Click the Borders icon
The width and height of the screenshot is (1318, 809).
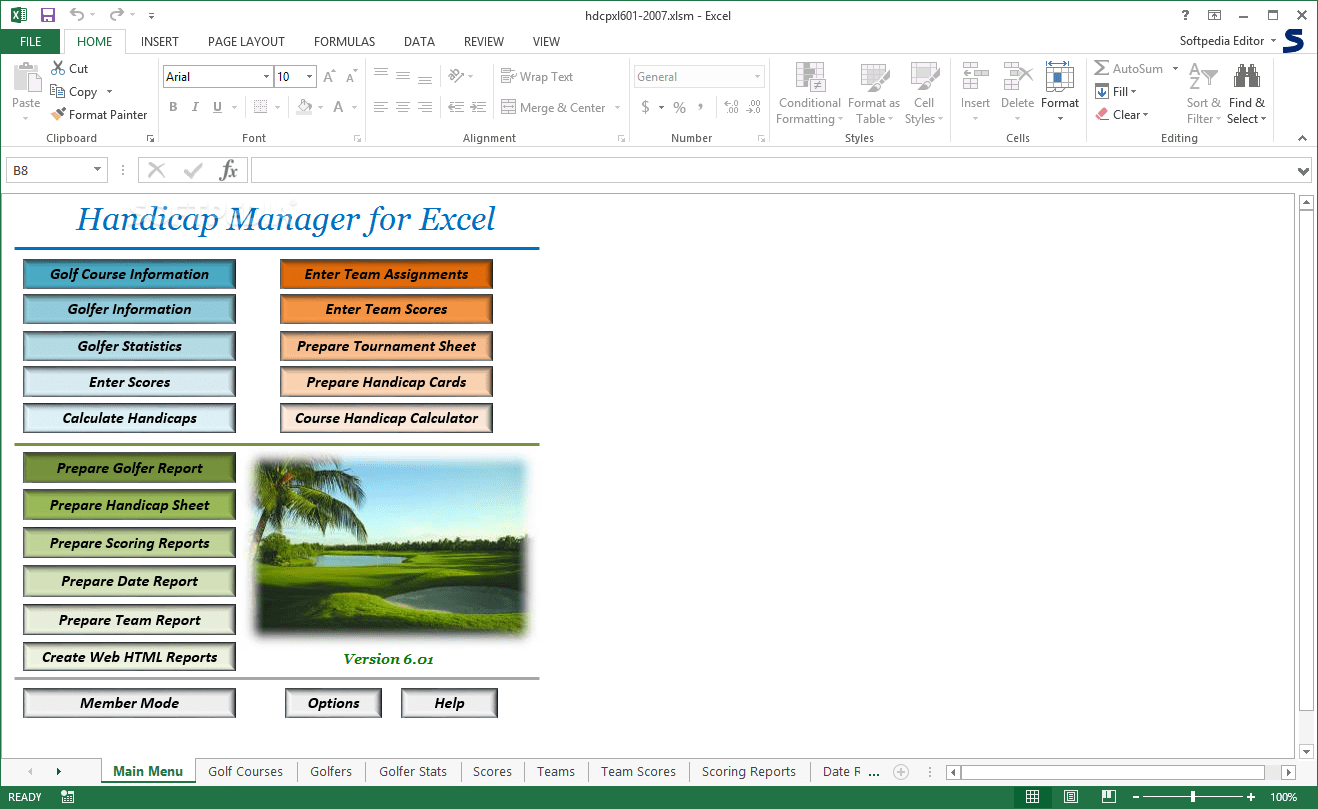pyautogui.click(x=260, y=107)
